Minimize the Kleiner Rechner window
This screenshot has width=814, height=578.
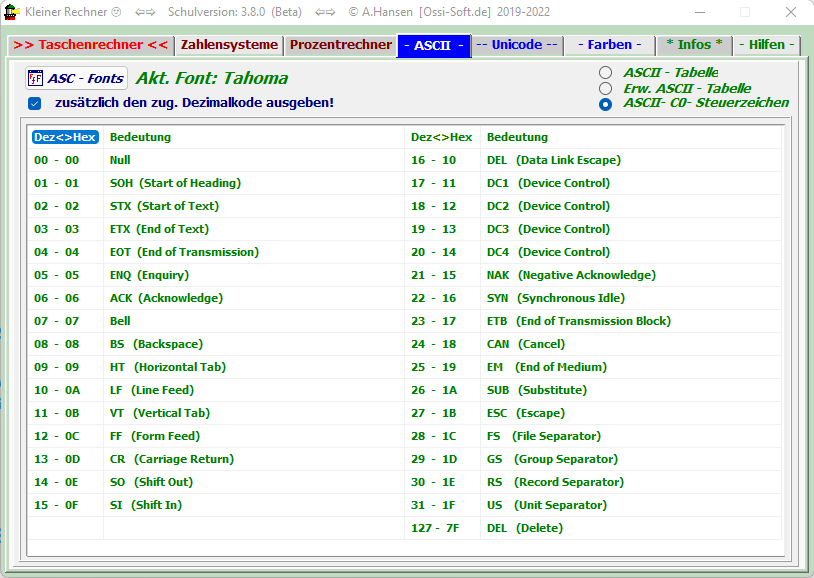click(x=699, y=13)
